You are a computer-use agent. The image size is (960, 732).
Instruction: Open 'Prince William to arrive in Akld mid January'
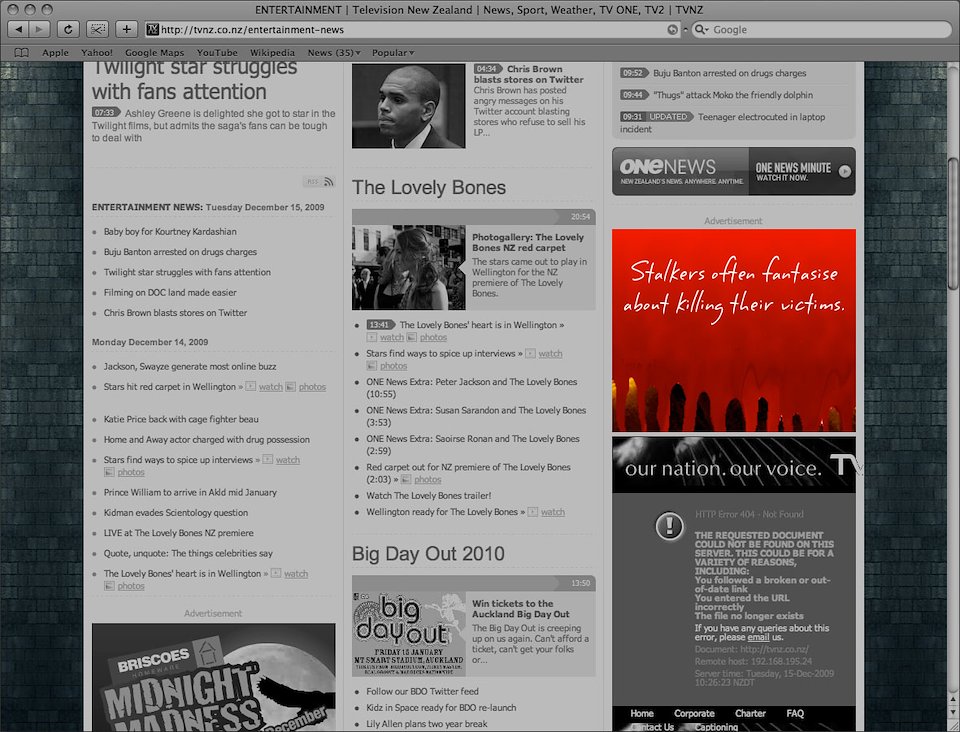click(190, 492)
